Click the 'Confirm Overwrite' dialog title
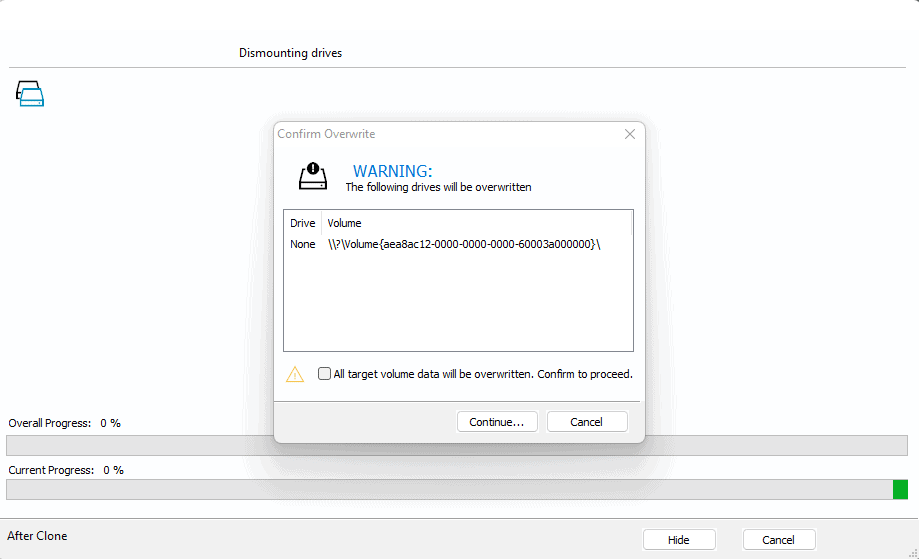This screenshot has height=559, width=919. click(x=326, y=134)
